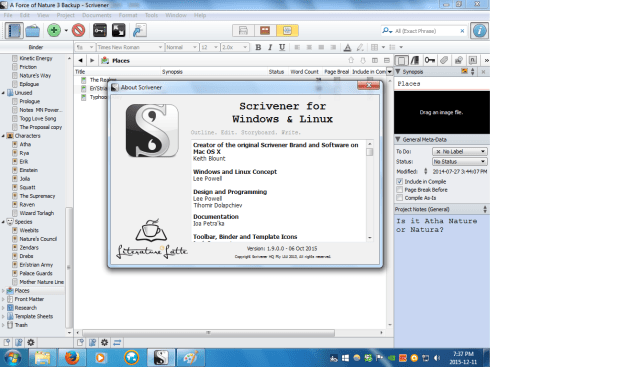Click the Windows Start button
620x367 pixels.
pos(13,358)
